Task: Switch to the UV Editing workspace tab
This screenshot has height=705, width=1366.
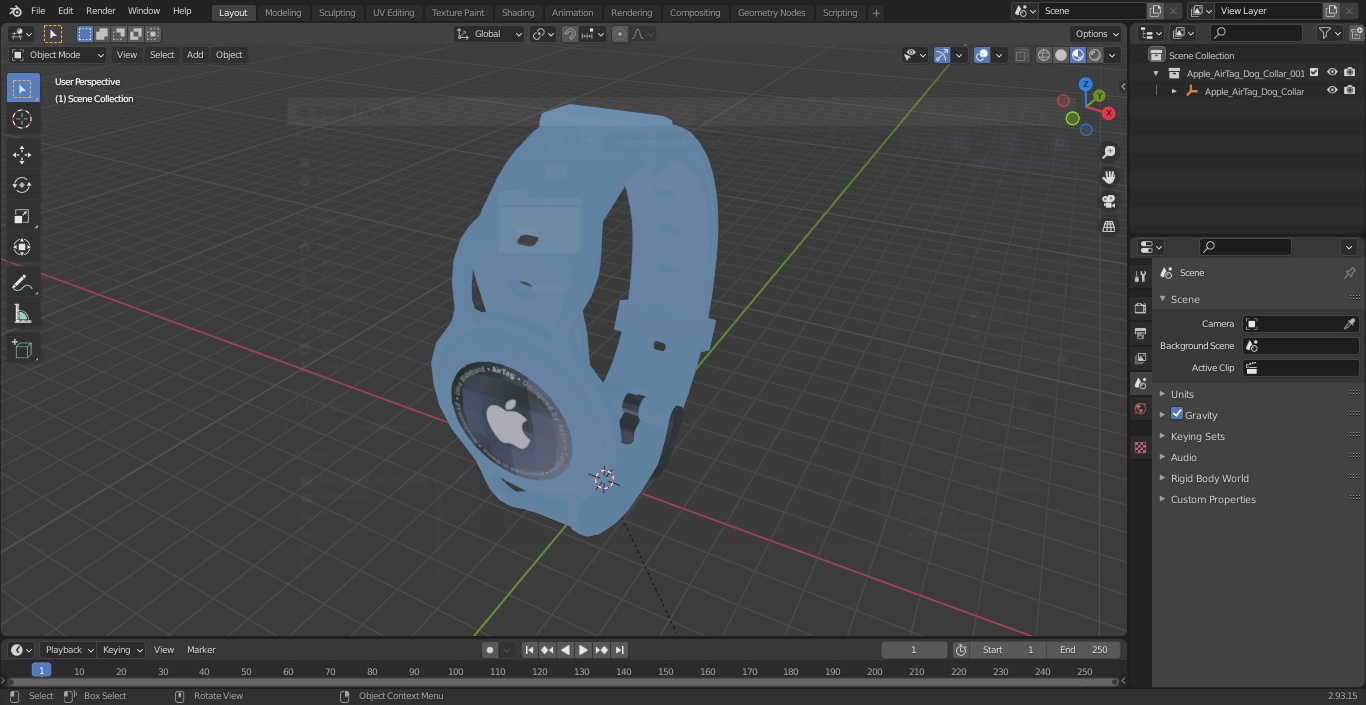Action: [x=393, y=13]
